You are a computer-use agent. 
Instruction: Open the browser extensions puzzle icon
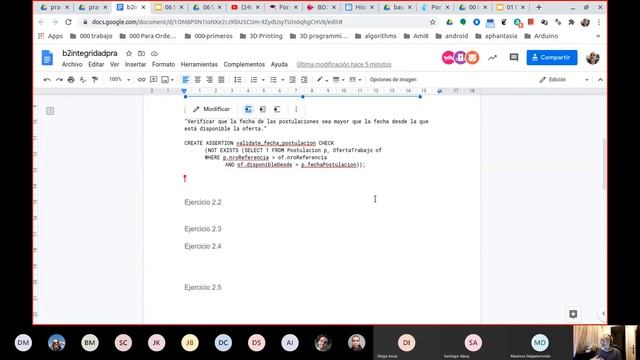(x=571, y=22)
